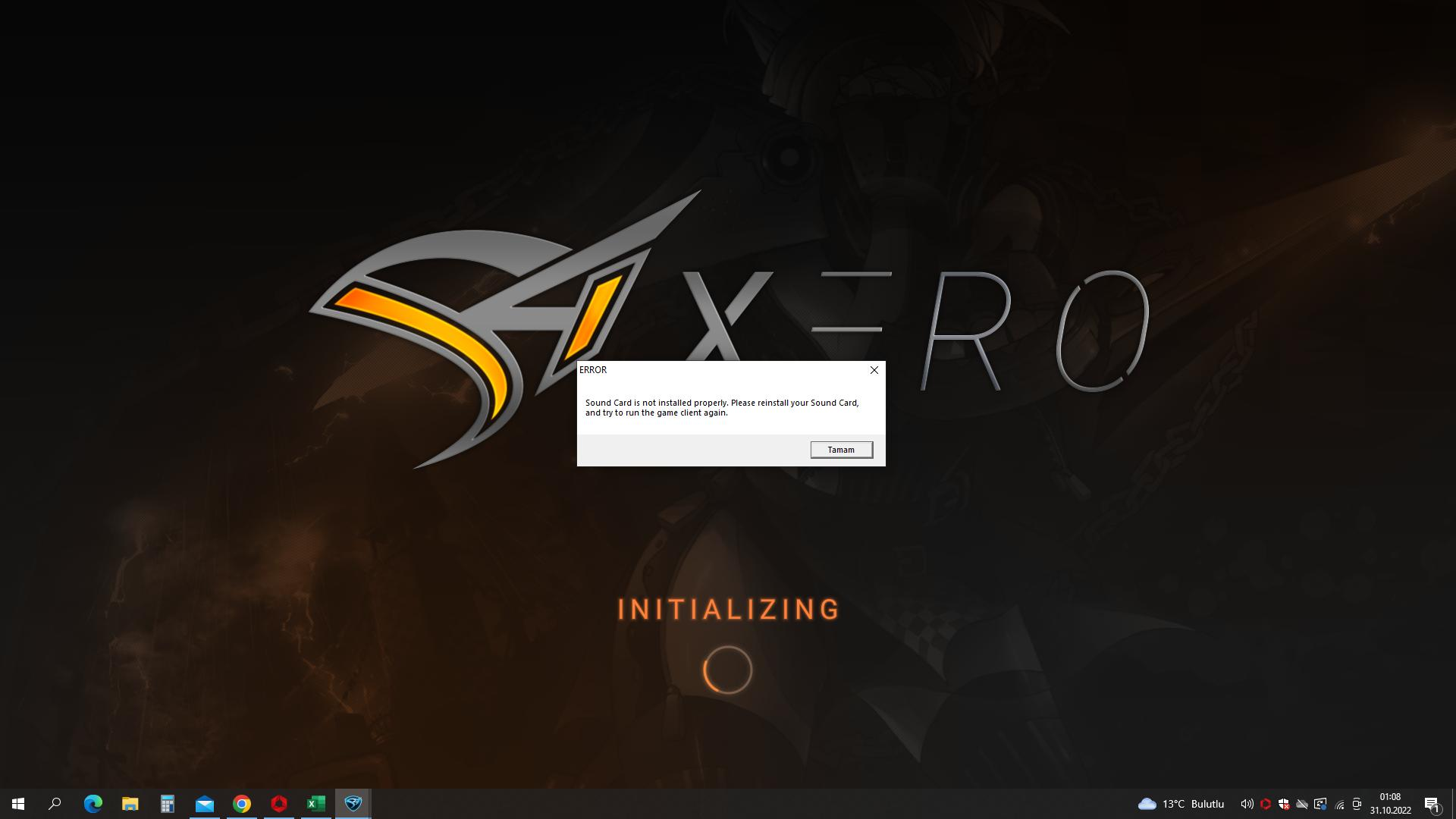
Task: Close the ERROR dialog with X
Action: coord(874,370)
